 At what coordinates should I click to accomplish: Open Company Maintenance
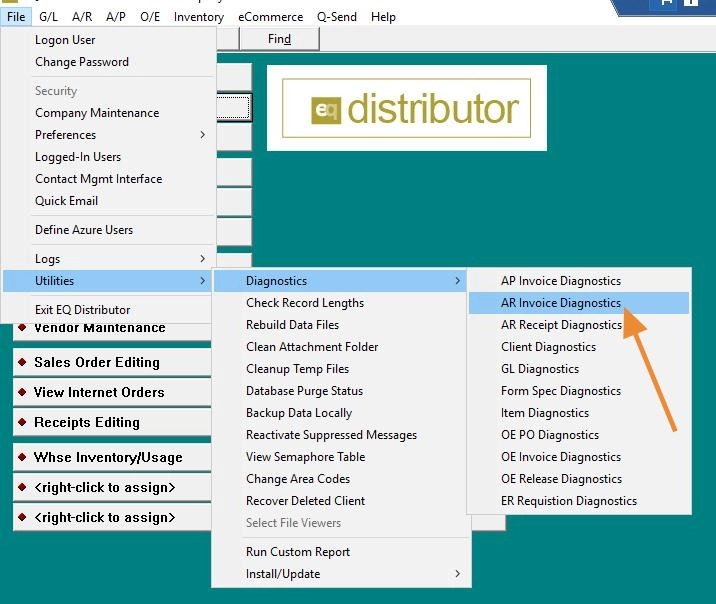click(x=109, y=113)
